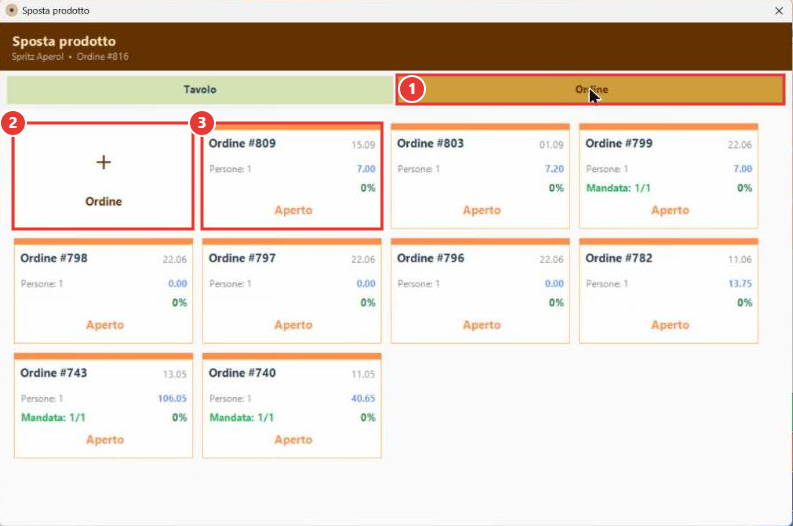Create a new order with plus tile
The image size is (793, 526).
point(103,176)
